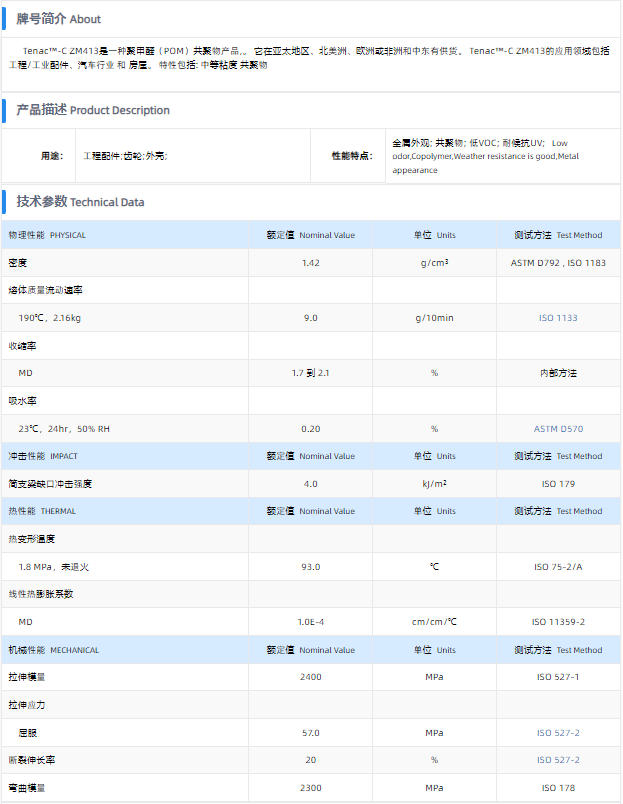Click the 机械性能 MECHANICAL table header
Viewport: 623px width, 804px height.
coord(54,650)
